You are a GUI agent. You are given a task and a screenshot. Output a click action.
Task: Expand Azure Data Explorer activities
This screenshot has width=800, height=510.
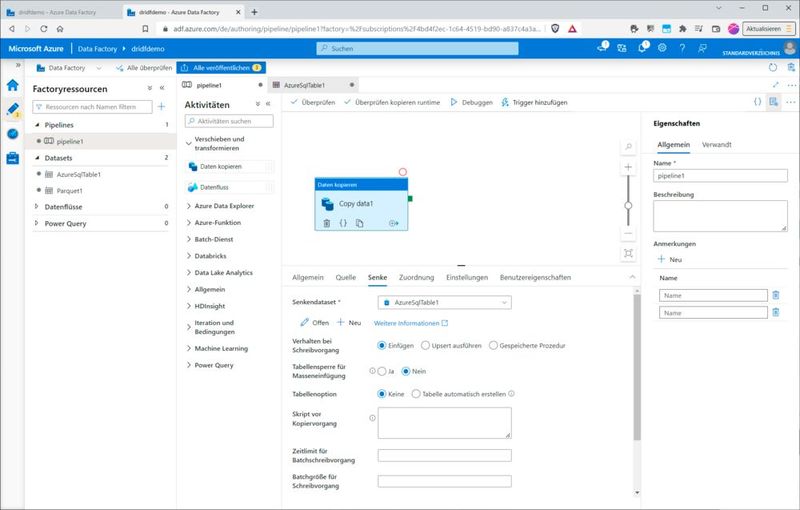[189, 206]
